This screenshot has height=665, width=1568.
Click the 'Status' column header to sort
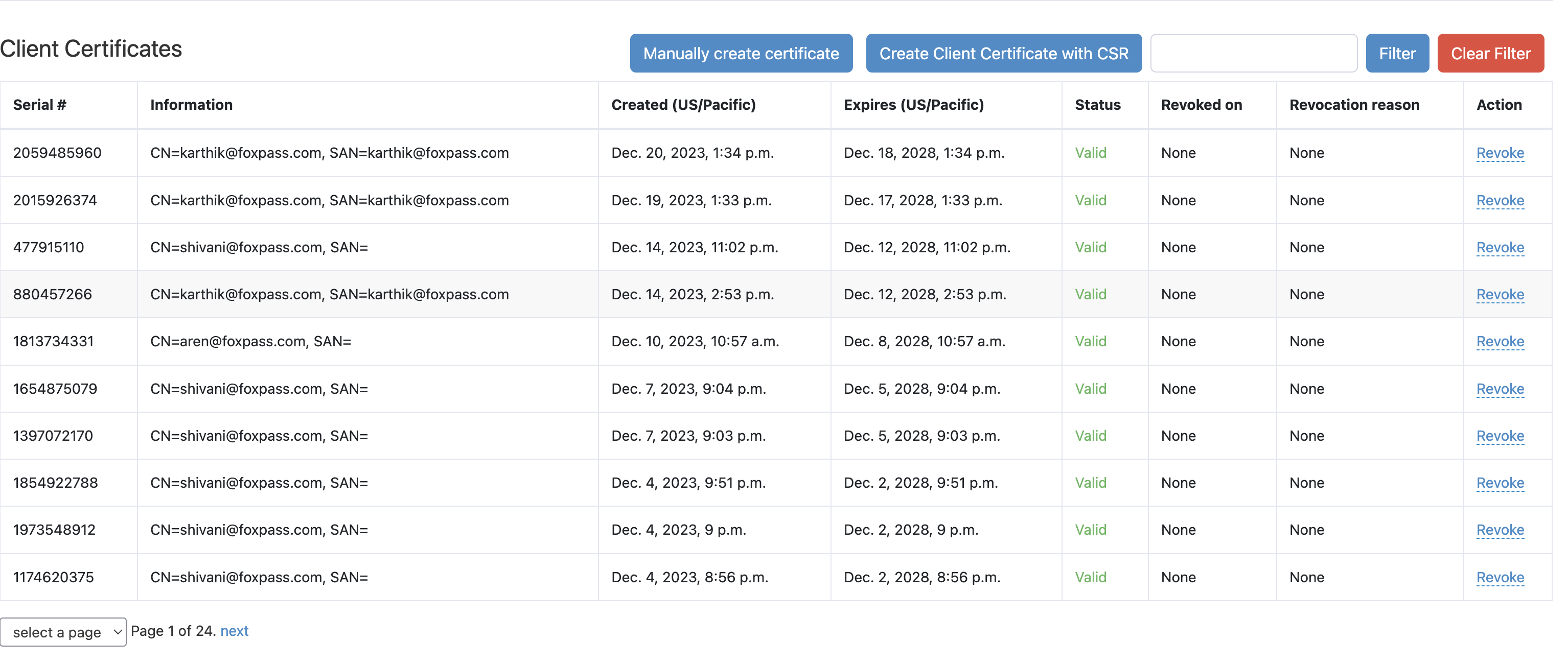pos(1097,104)
